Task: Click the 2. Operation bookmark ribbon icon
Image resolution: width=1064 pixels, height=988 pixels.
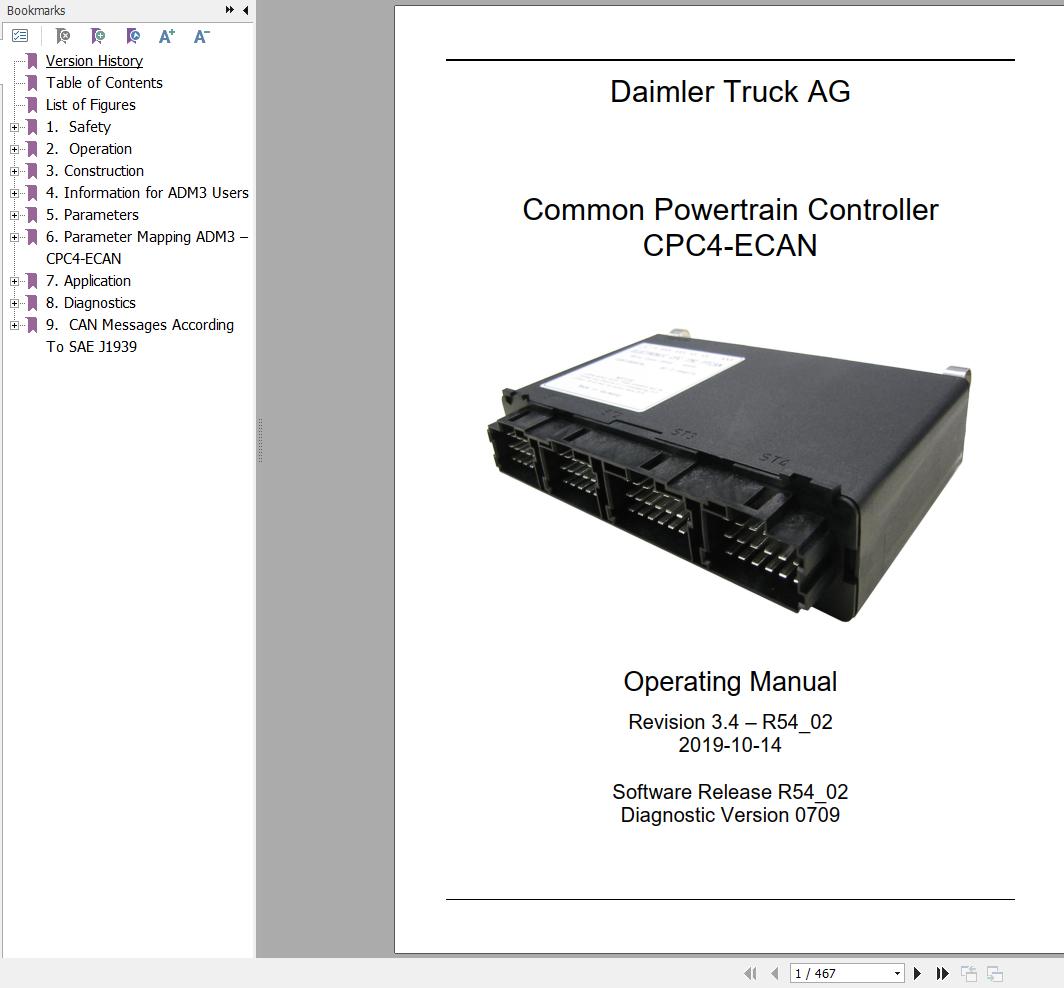Action: [32, 149]
